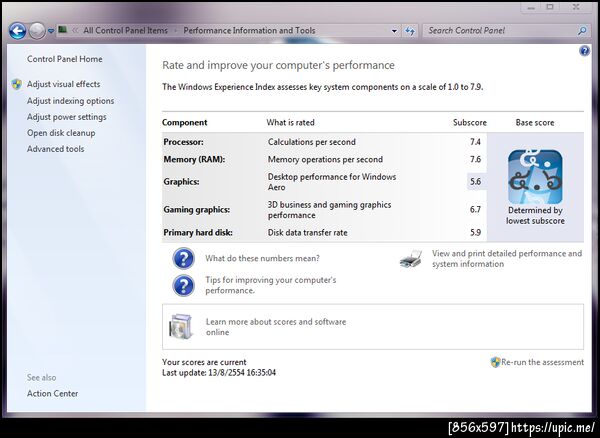The height and width of the screenshot is (438, 600).
Task: Open help via the blue question mark icon
Action: [584, 50]
